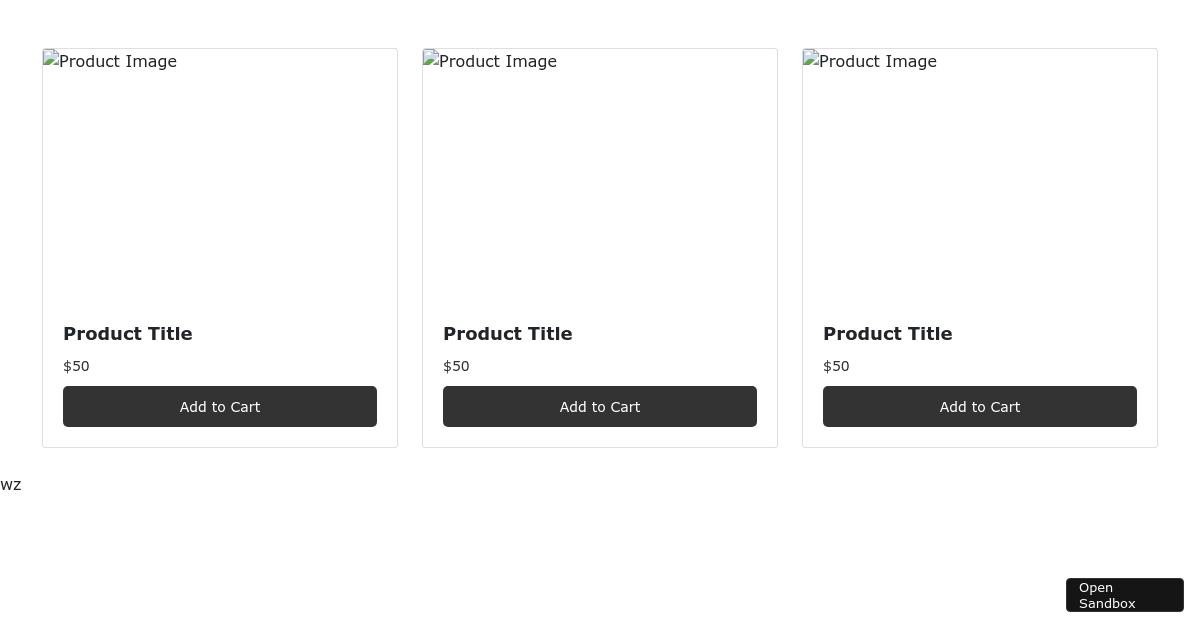The width and height of the screenshot is (1200, 630).
Task: Select the third card's Product Title heading
Action: tap(888, 334)
